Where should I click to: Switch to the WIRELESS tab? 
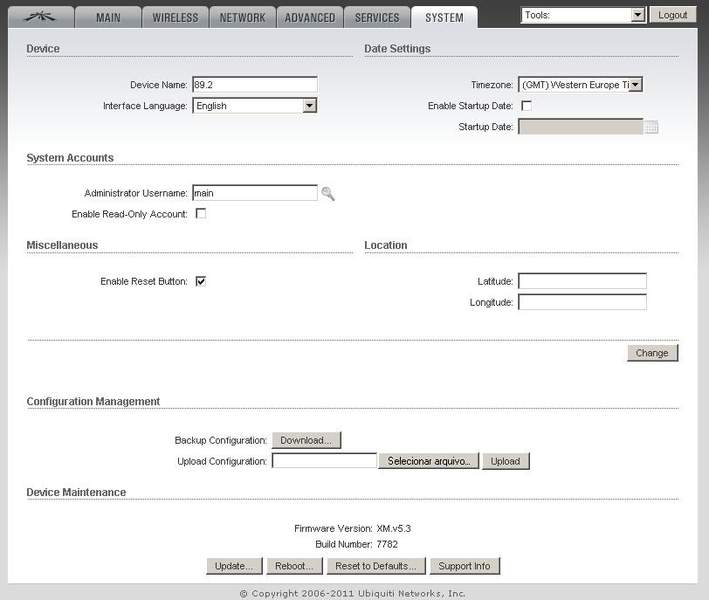[175, 18]
